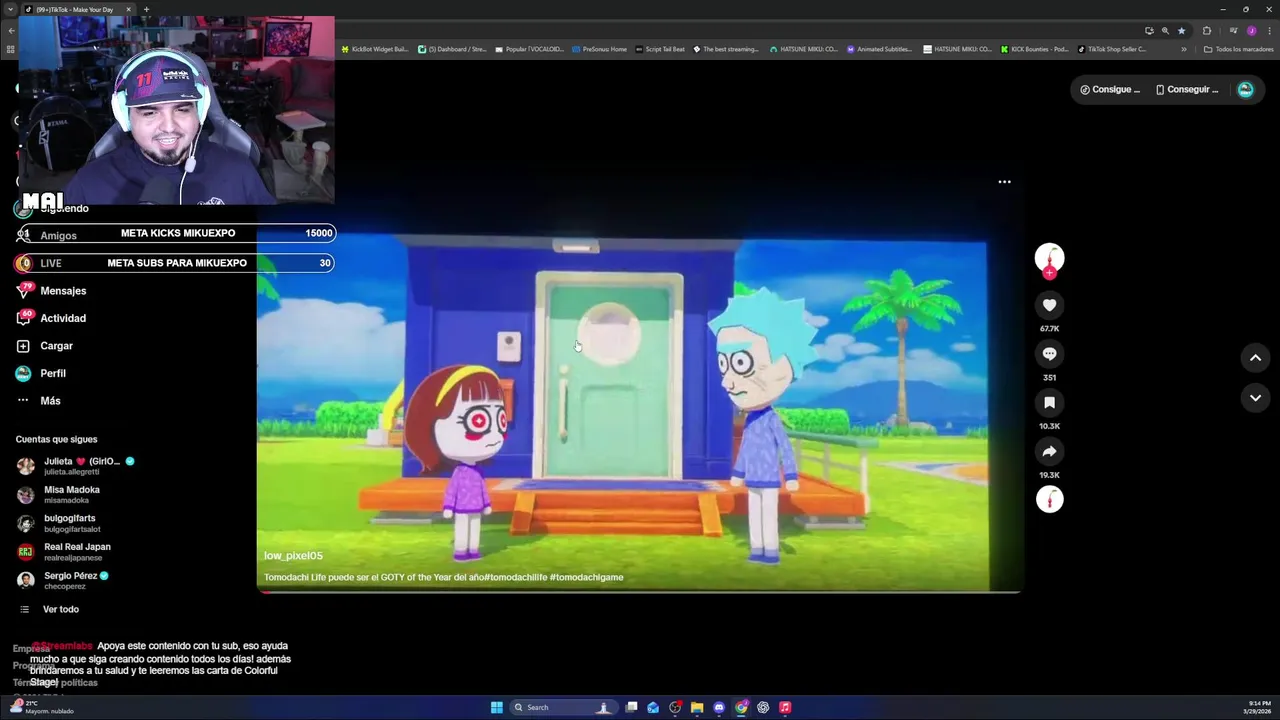This screenshot has width=1280, height=720.
Task: Seek along the video progress bar at the bottom
Action: pos(639,591)
